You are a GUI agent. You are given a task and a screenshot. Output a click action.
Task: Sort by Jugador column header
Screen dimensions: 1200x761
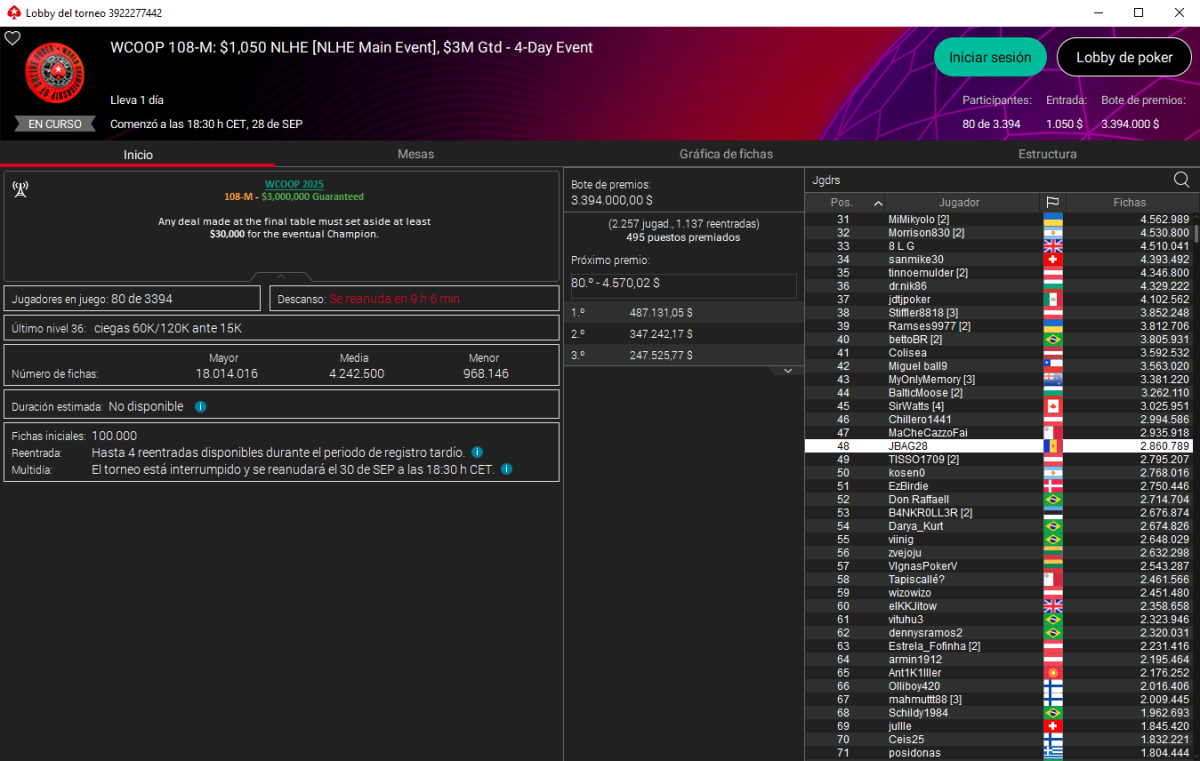[959, 202]
